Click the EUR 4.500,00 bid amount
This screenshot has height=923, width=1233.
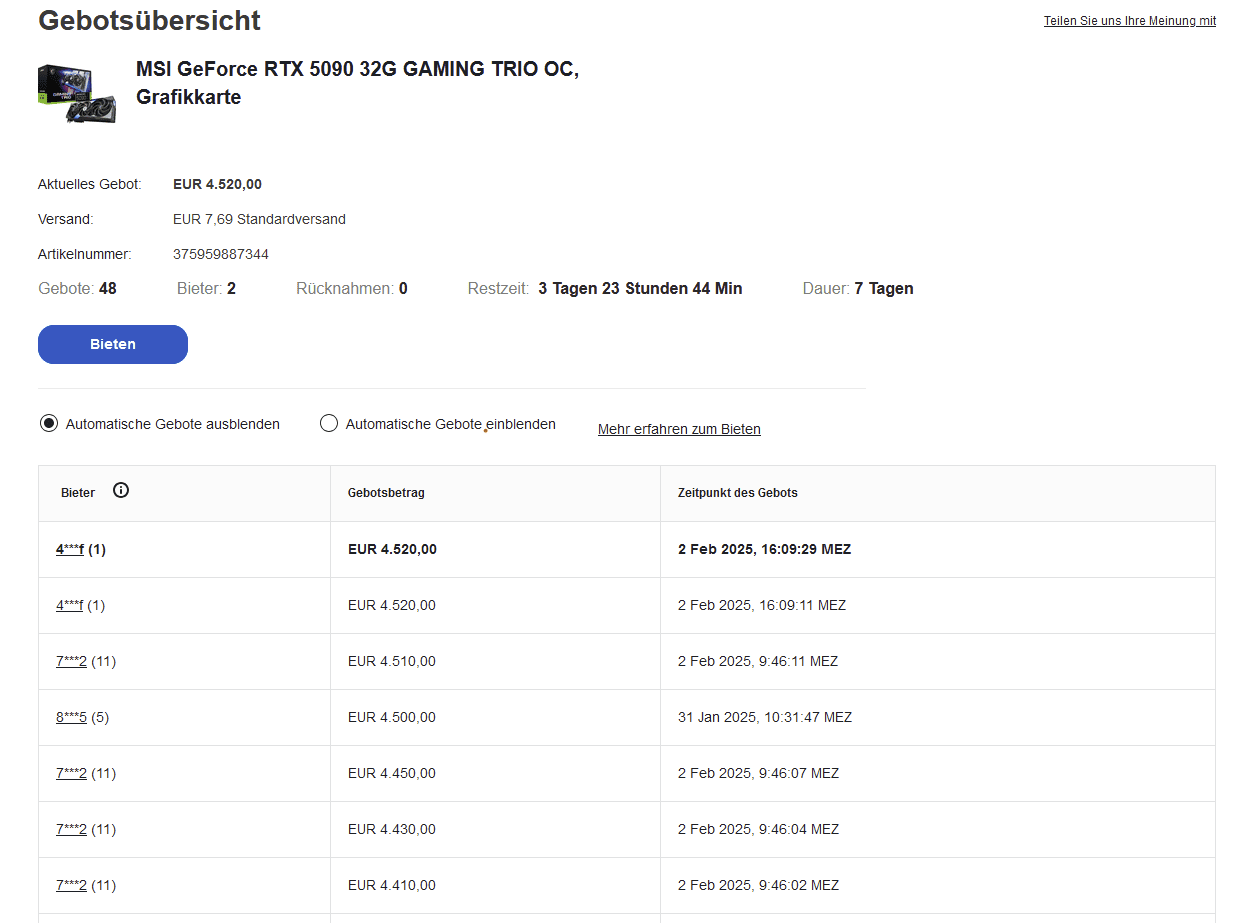click(392, 717)
